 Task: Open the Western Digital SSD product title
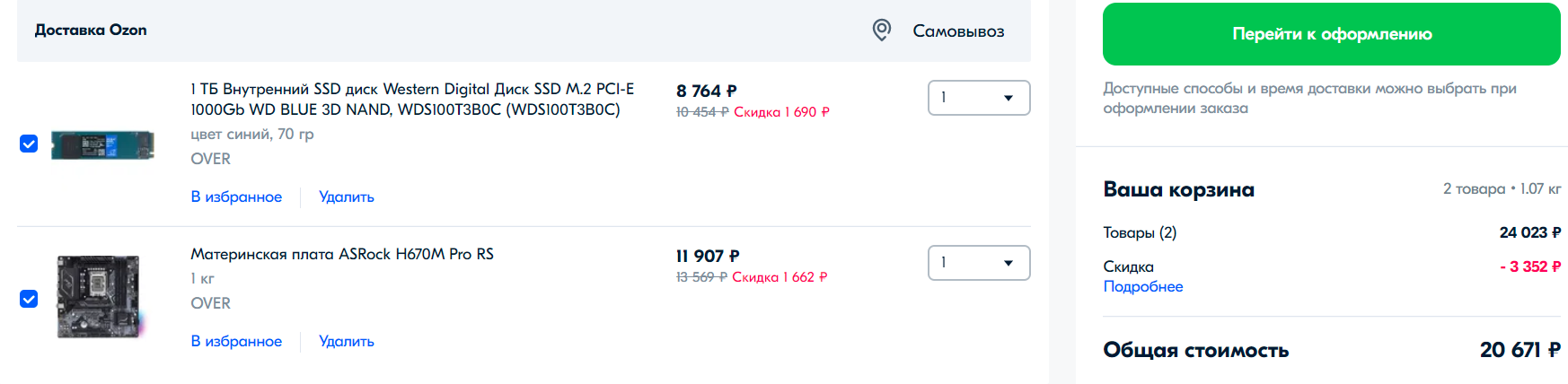click(411, 99)
